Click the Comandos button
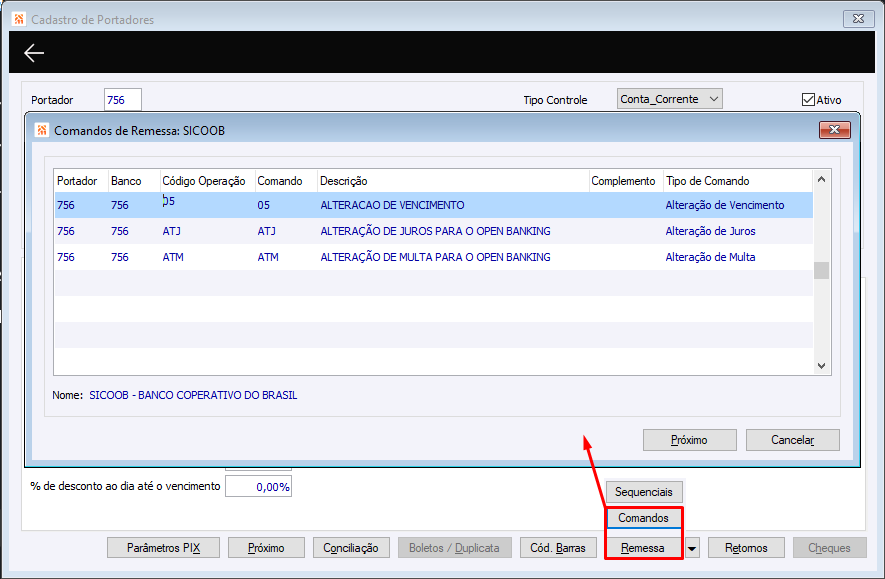Viewport: 885px width, 579px height. (x=643, y=518)
